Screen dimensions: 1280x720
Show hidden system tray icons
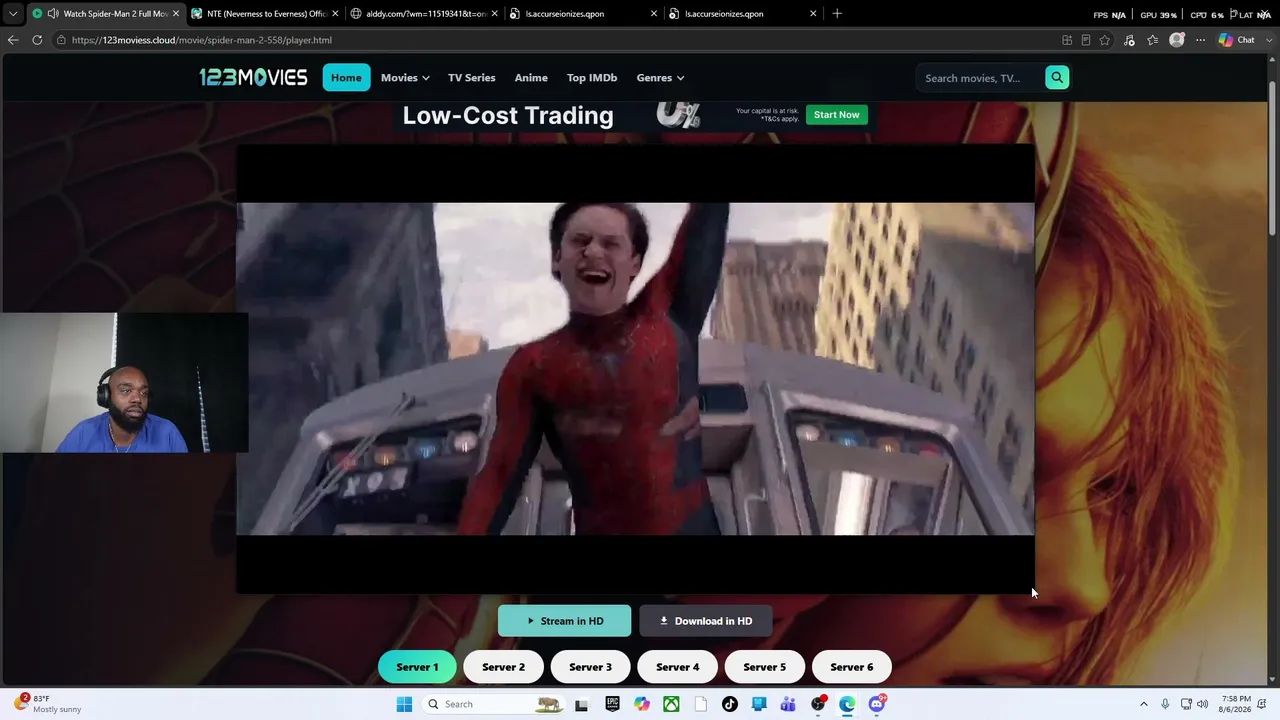(1144, 704)
